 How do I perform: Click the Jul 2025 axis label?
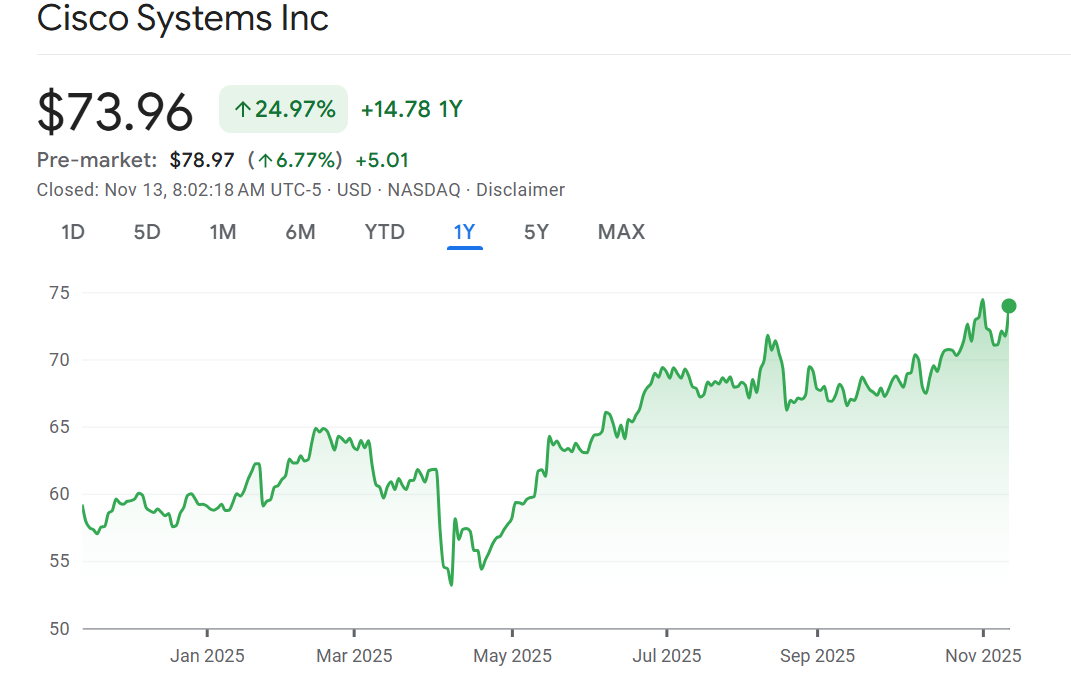coord(666,656)
